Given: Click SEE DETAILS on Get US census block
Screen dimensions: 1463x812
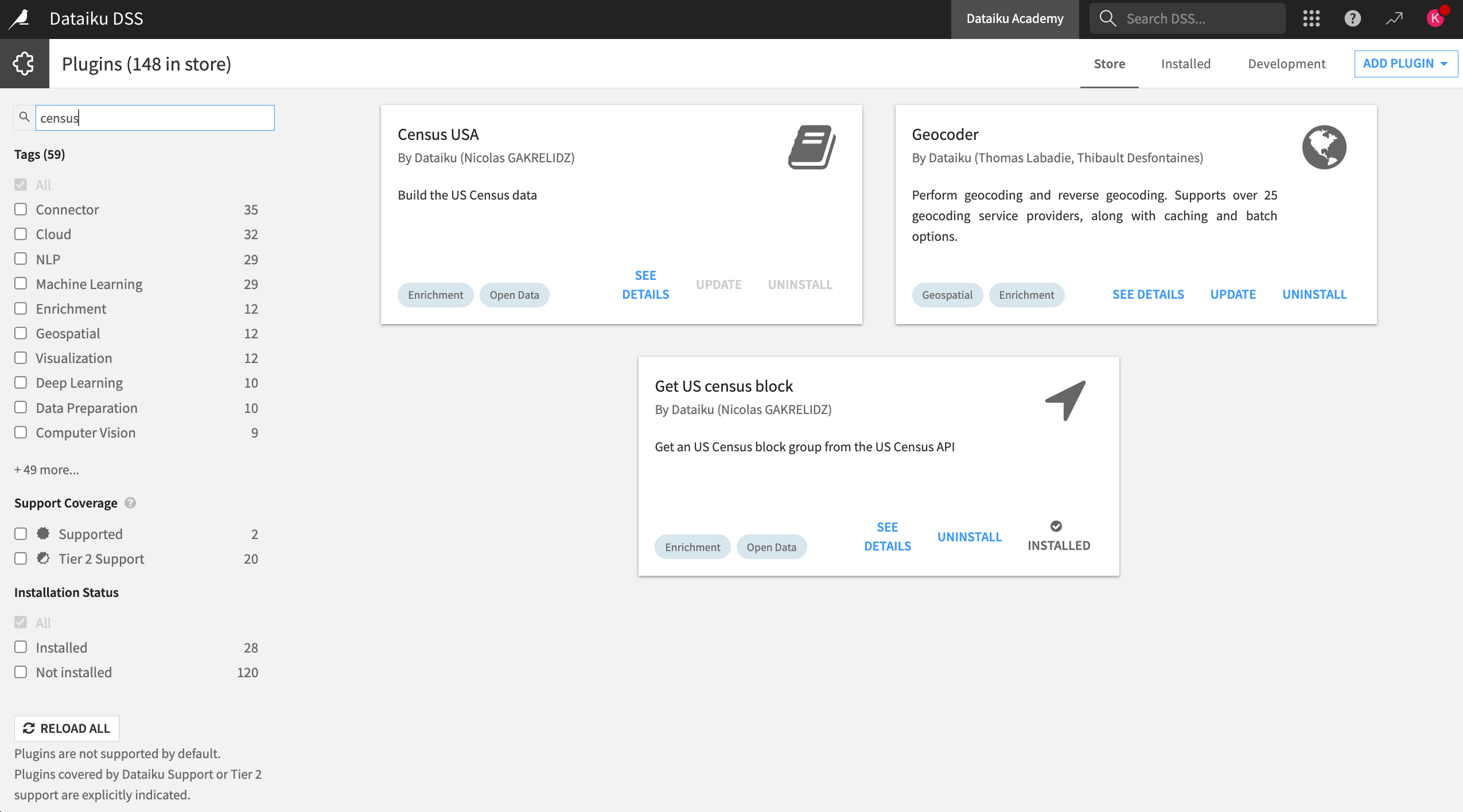Looking at the screenshot, I should pos(888,537).
